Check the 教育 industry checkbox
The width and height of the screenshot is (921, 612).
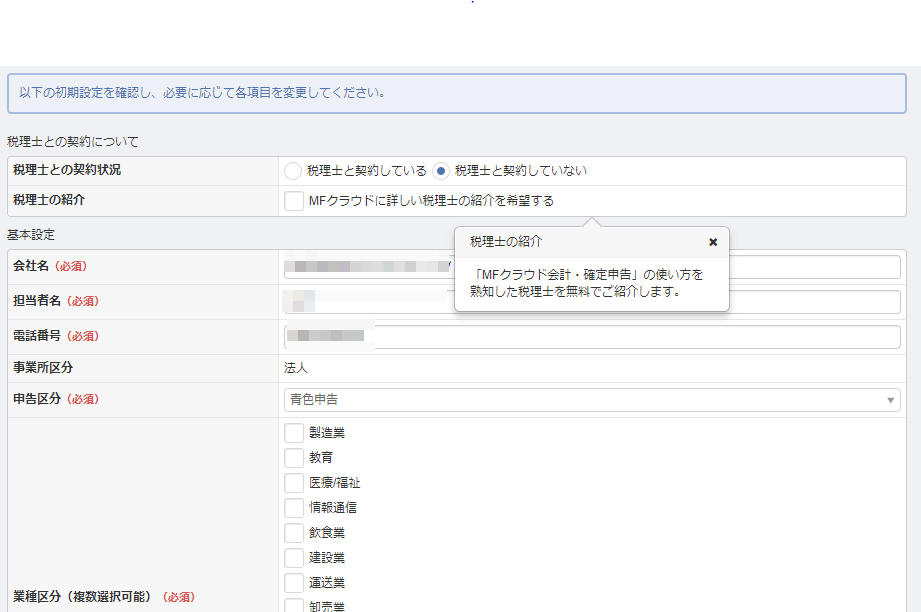click(294, 457)
